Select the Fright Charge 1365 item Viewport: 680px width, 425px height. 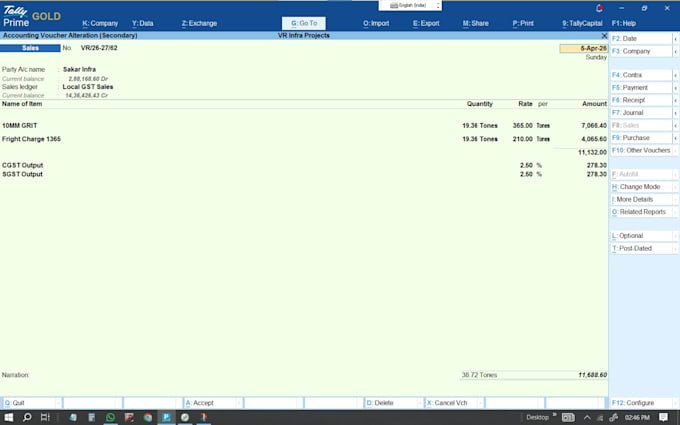pos(31,139)
